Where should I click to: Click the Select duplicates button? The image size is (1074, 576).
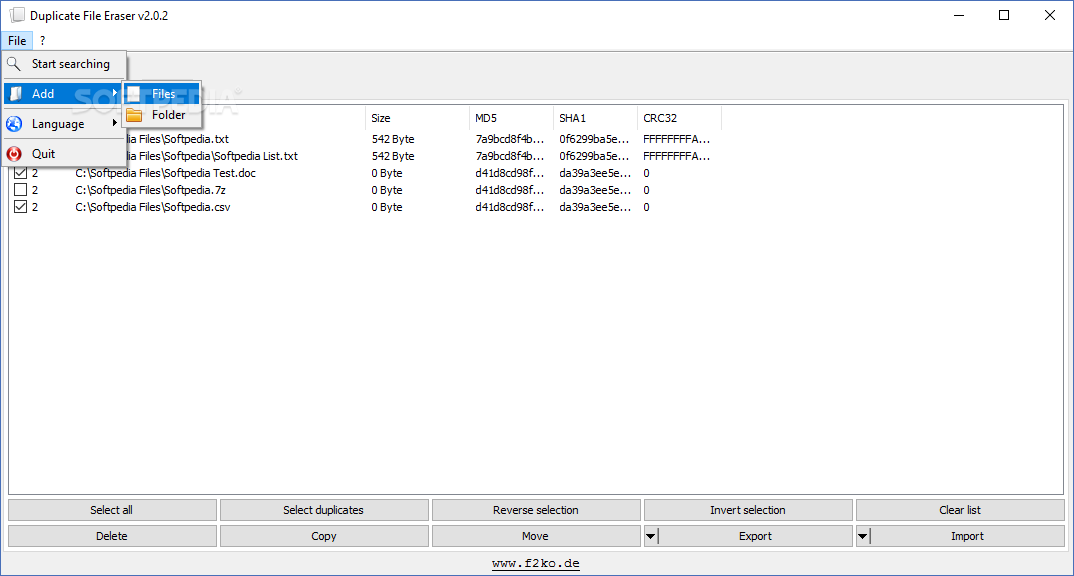point(323,510)
